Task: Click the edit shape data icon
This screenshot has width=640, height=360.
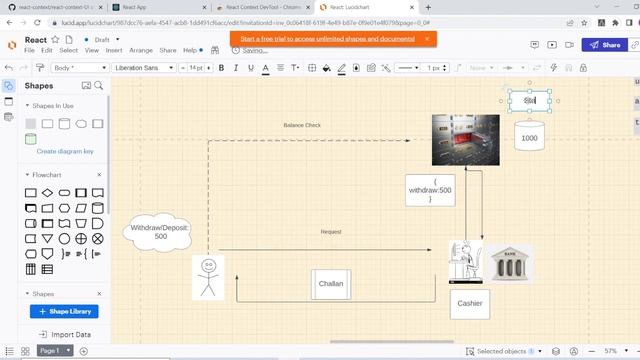Action: click(371, 68)
